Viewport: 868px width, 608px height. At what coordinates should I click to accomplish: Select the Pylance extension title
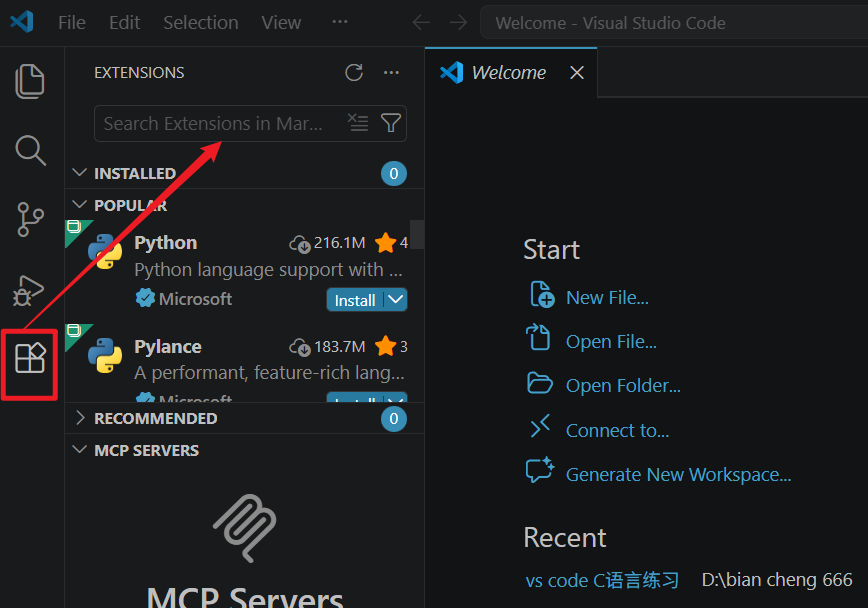[x=168, y=347]
